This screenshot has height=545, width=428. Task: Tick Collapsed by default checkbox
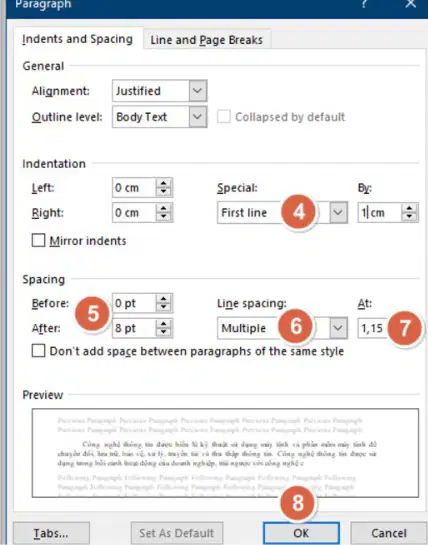click(224, 116)
